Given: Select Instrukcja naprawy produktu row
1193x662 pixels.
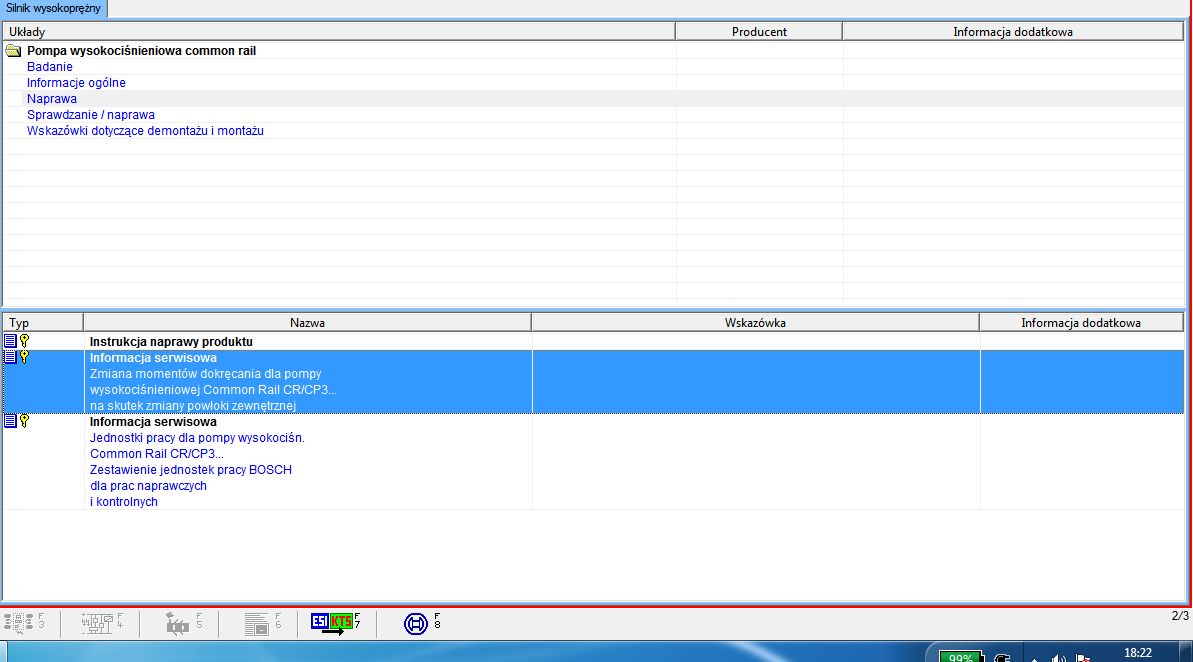Looking at the screenshot, I should [593, 342].
